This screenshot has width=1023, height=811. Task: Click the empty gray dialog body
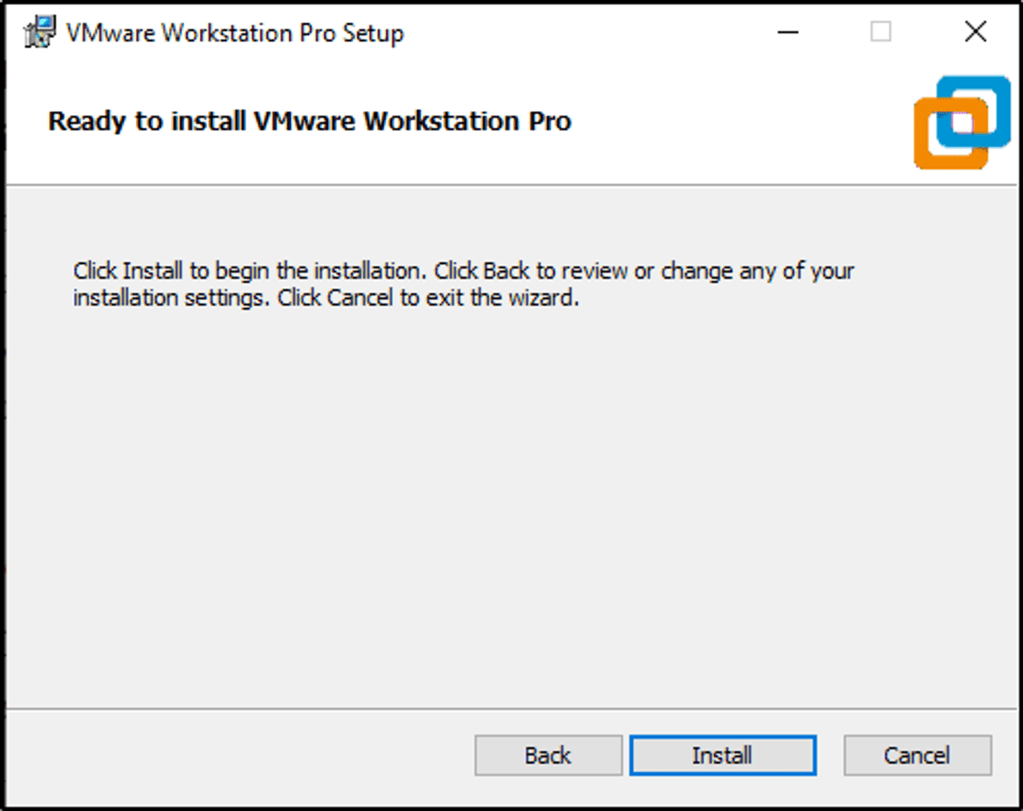(x=500, y=500)
